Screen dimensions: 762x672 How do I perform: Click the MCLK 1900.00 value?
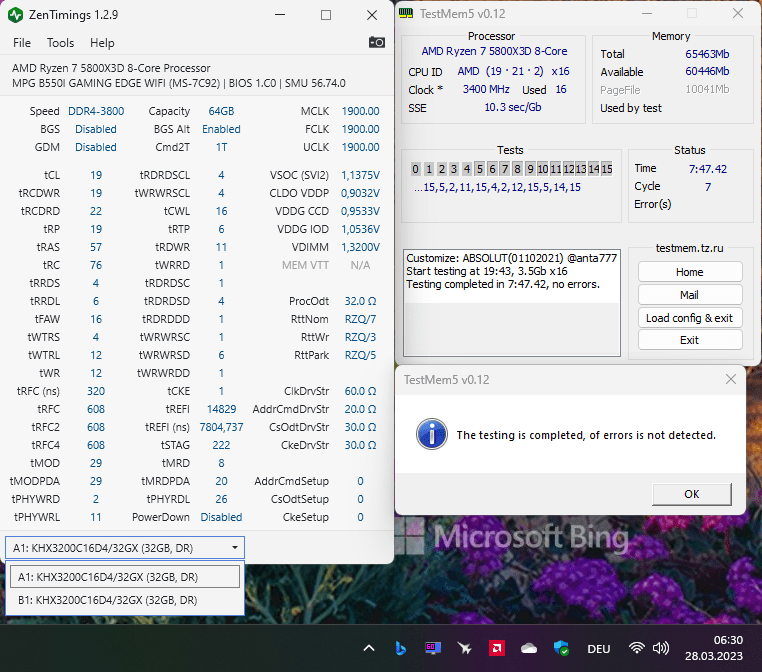point(360,111)
